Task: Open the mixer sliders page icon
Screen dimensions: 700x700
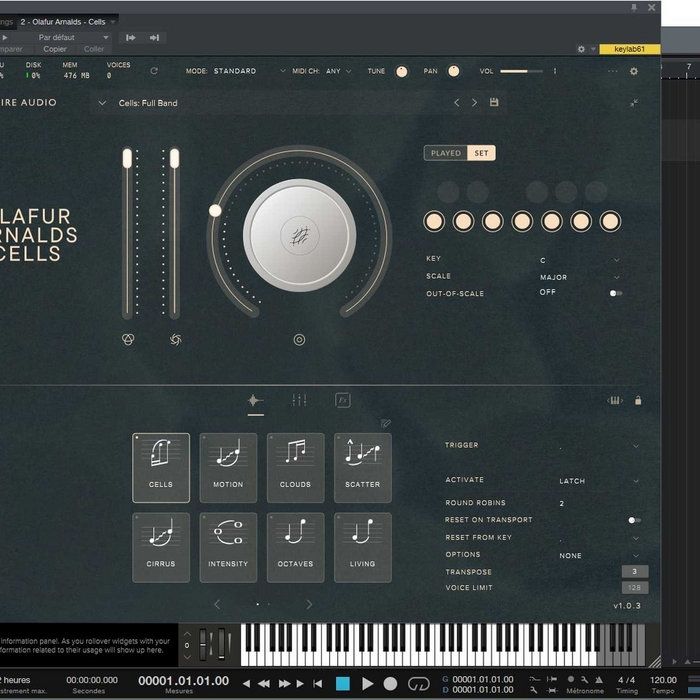Action: click(299, 400)
